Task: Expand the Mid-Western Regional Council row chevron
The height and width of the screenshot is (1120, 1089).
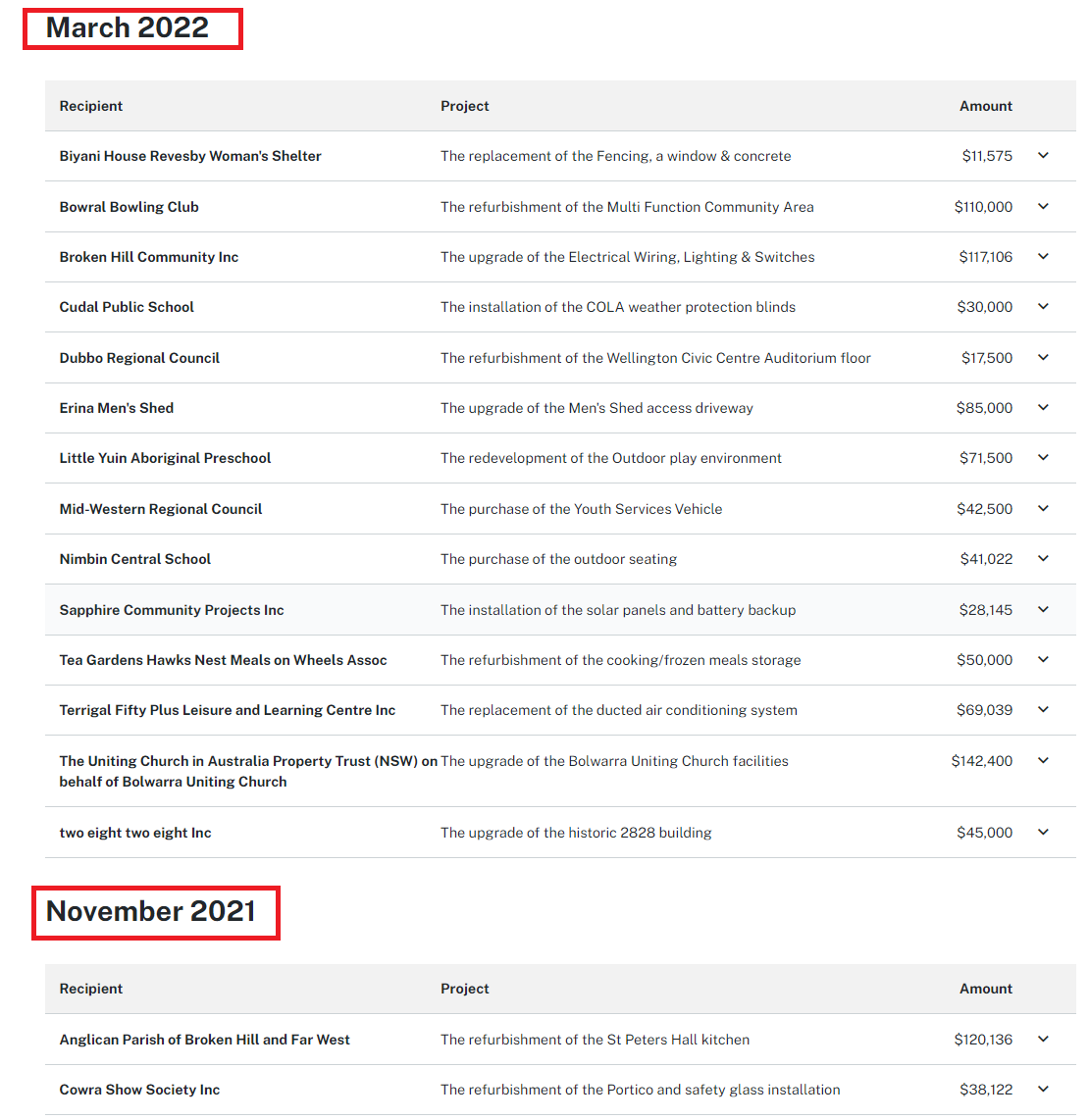Action: click(1043, 509)
